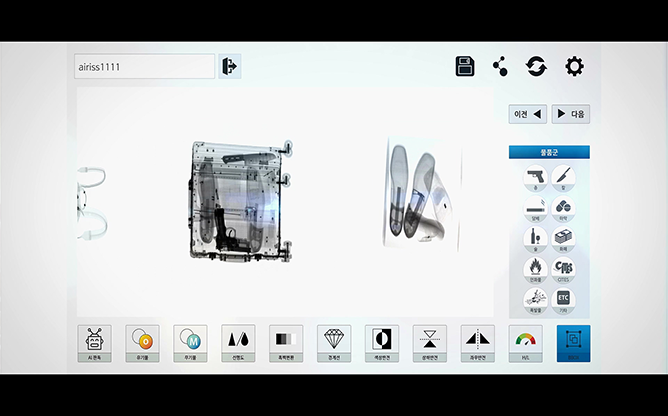Flip the image horizontally
This screenshot has width=668, height=416.
478,344
